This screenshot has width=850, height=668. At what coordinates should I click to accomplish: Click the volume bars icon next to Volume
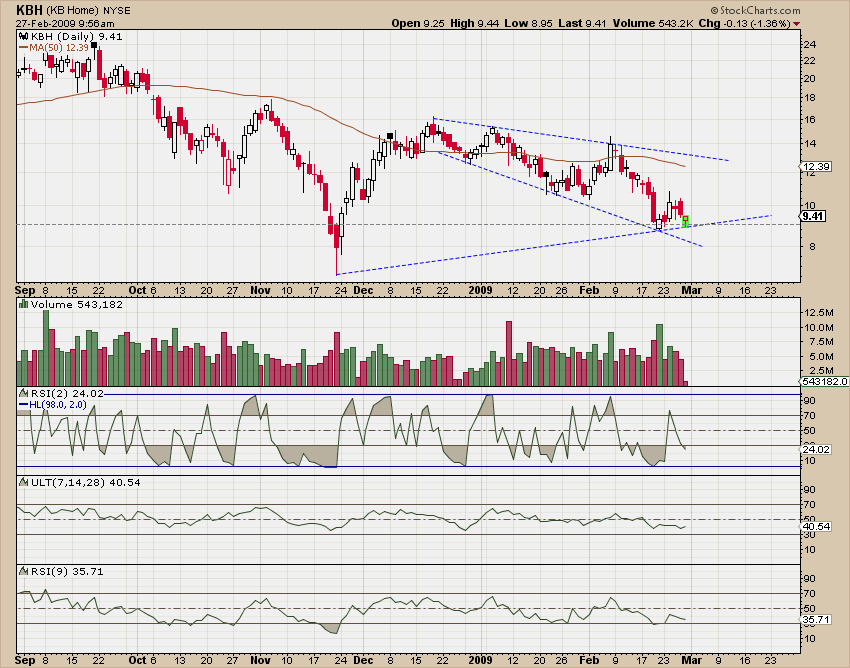click(x=23, y=304)
